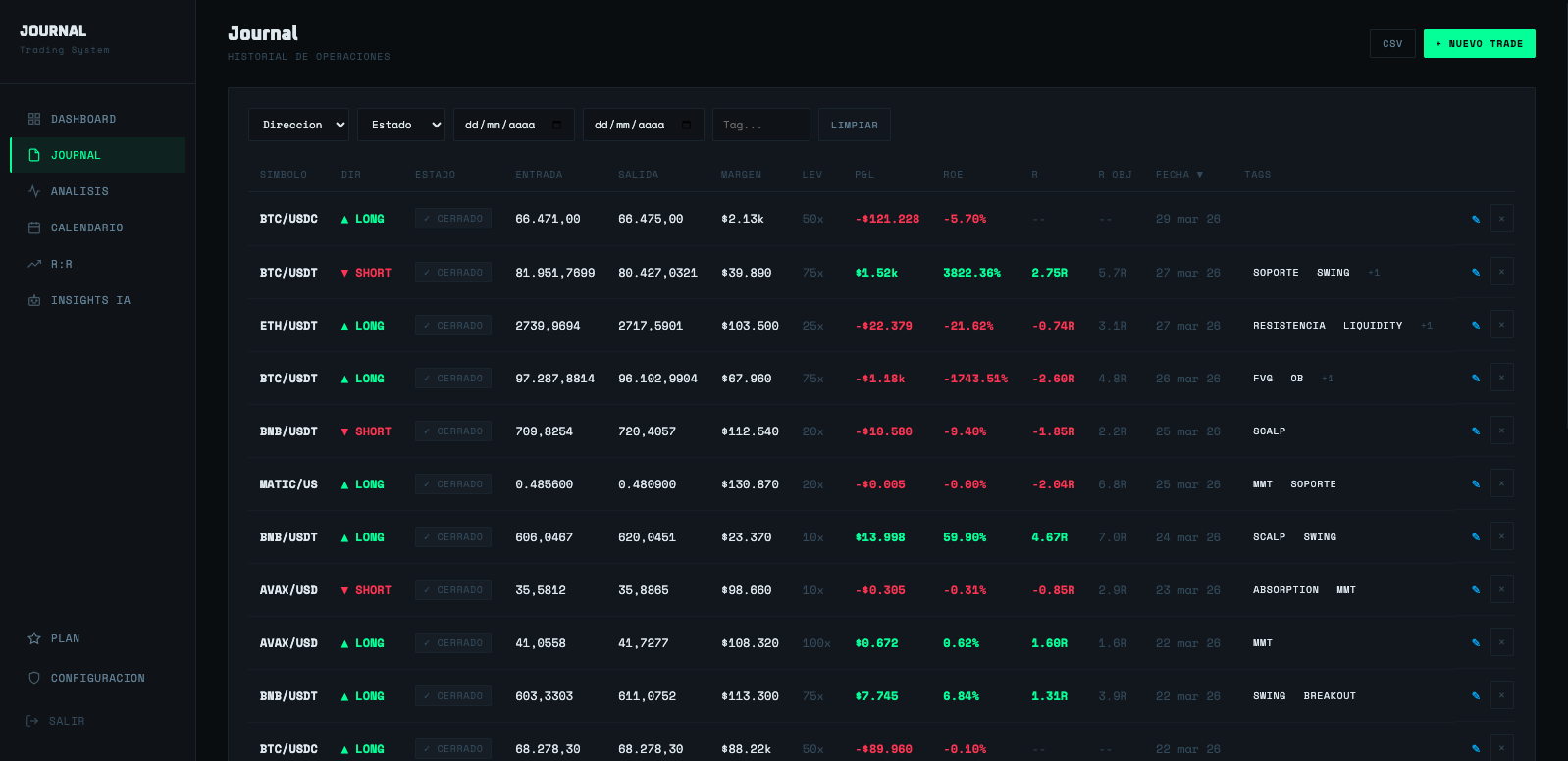Image resolution: width=1568 pixels, height=761 pixels.
Task: Expand +1 tags on SOPORTE SWING row
Action: point(1374,272)
